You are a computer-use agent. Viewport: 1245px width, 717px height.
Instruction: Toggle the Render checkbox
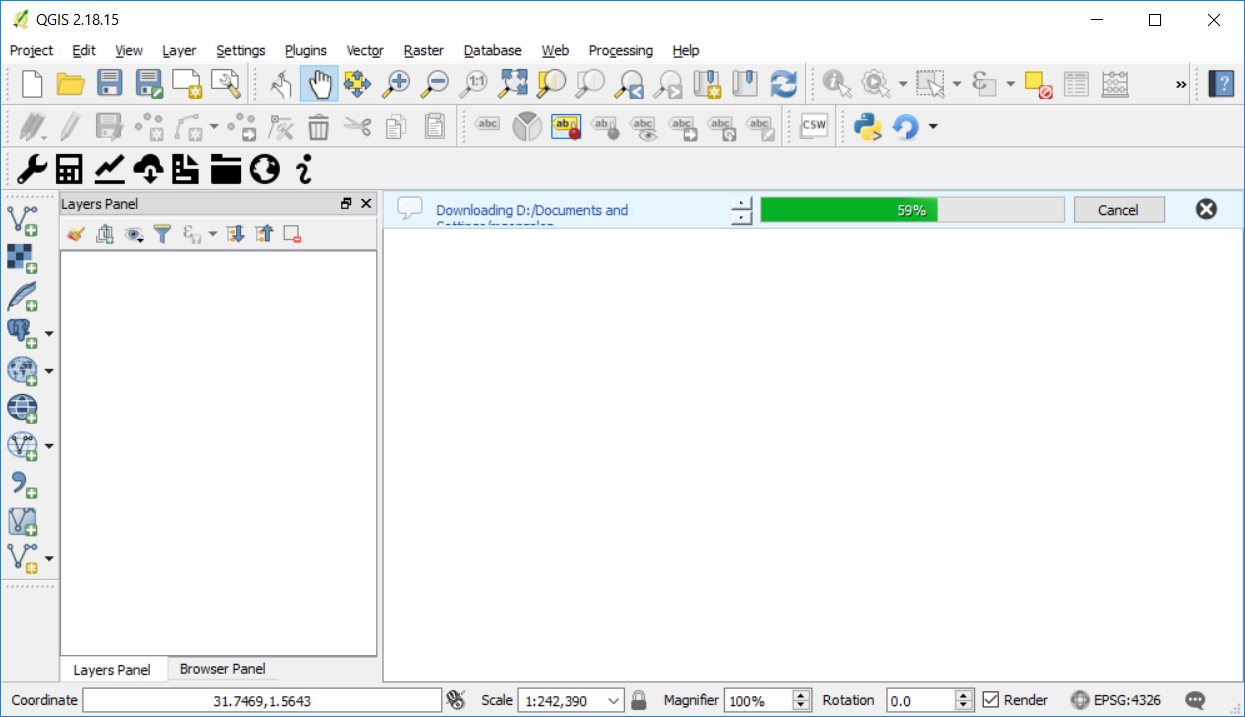(x=991, y=700)
